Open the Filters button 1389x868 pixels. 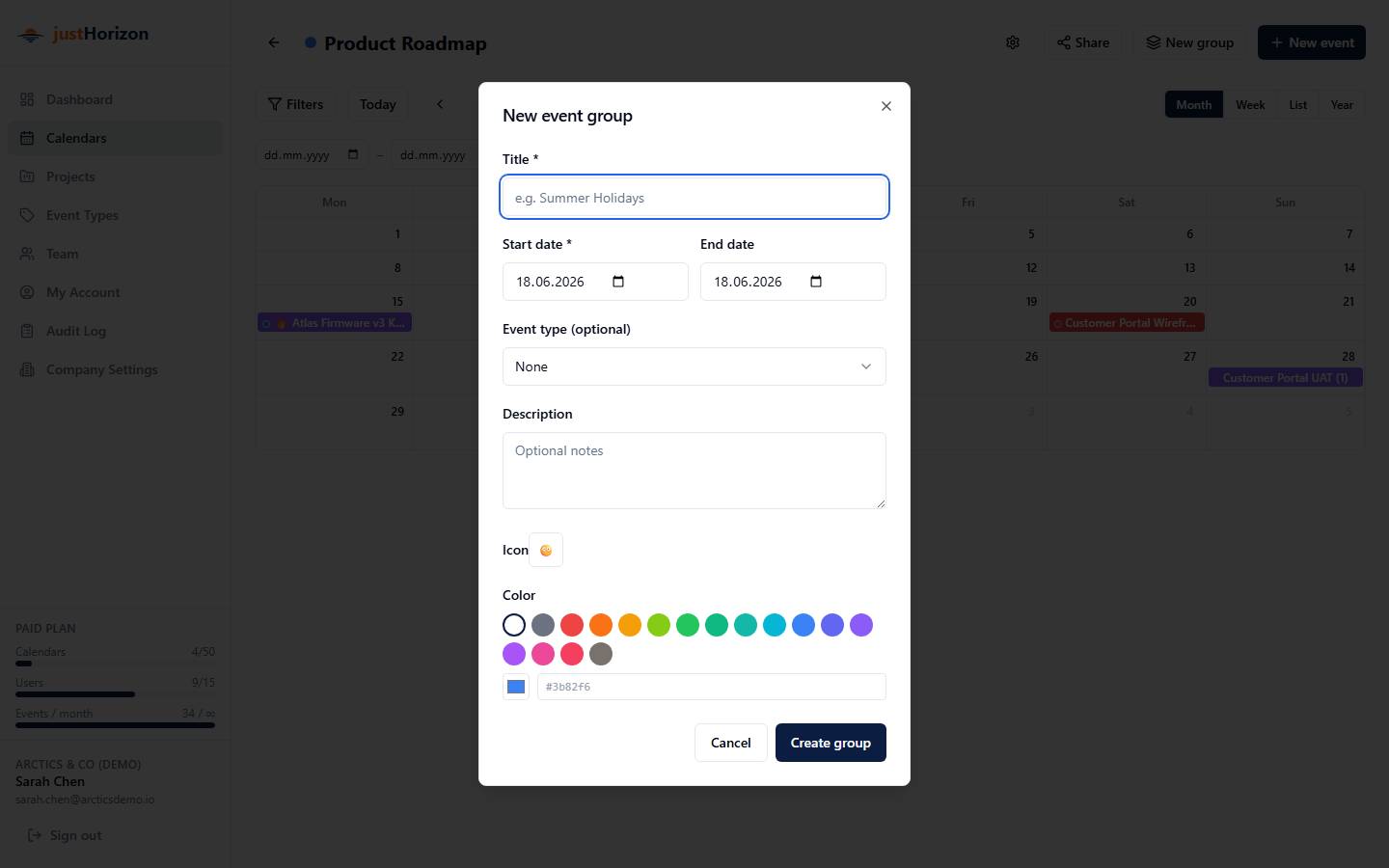click(x=295, y=104)
